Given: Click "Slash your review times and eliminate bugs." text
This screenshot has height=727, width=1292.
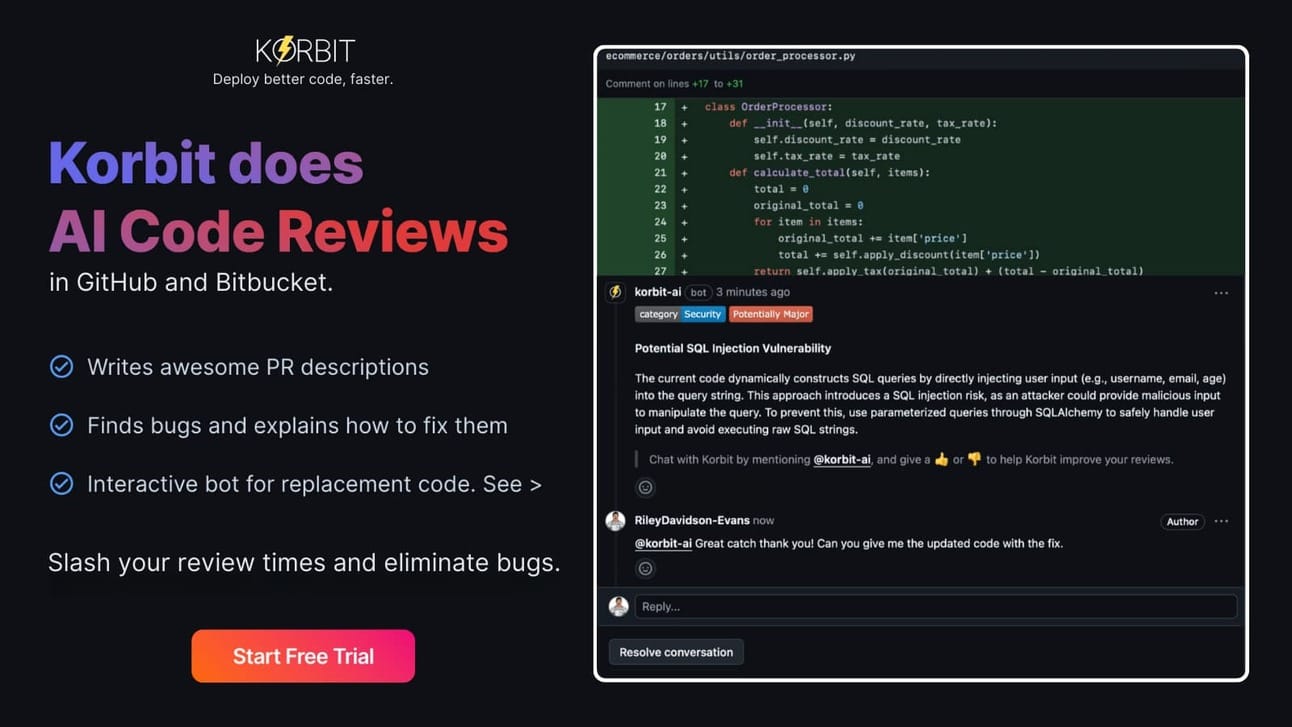Looking at the screenshot, I should (x=304, y=563).
